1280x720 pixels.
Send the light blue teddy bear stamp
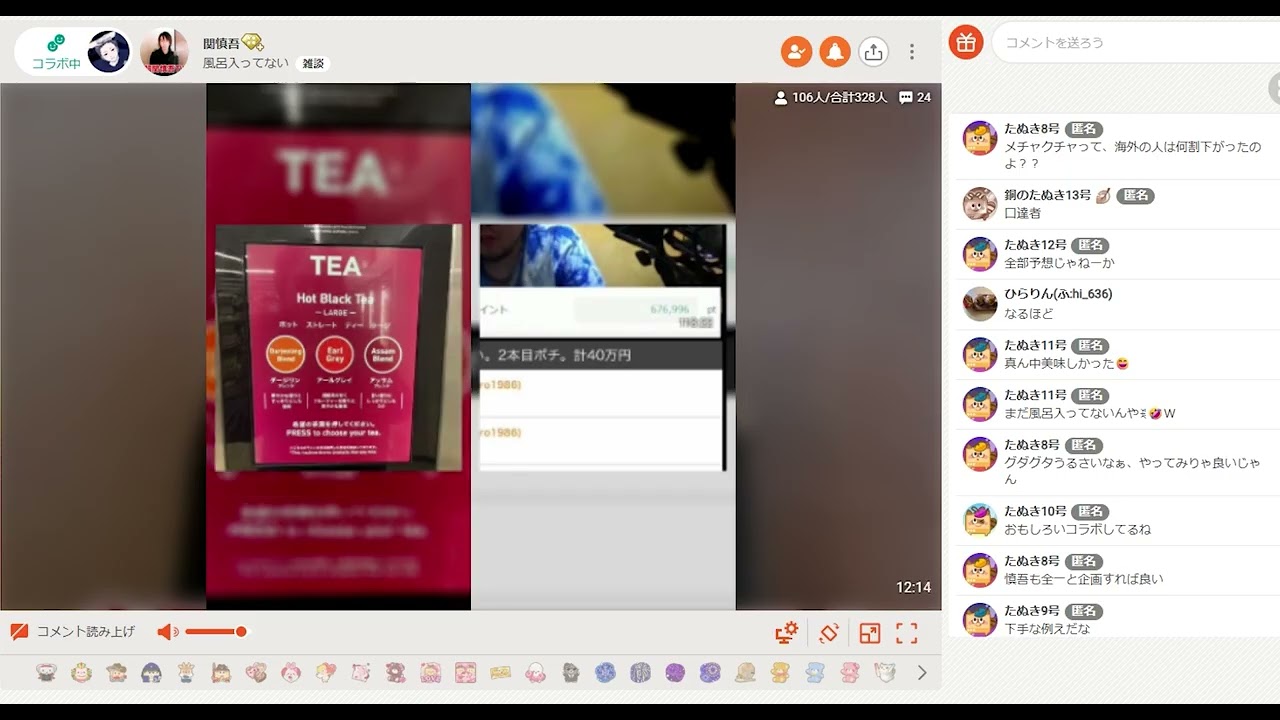click(x=815, y=673)
